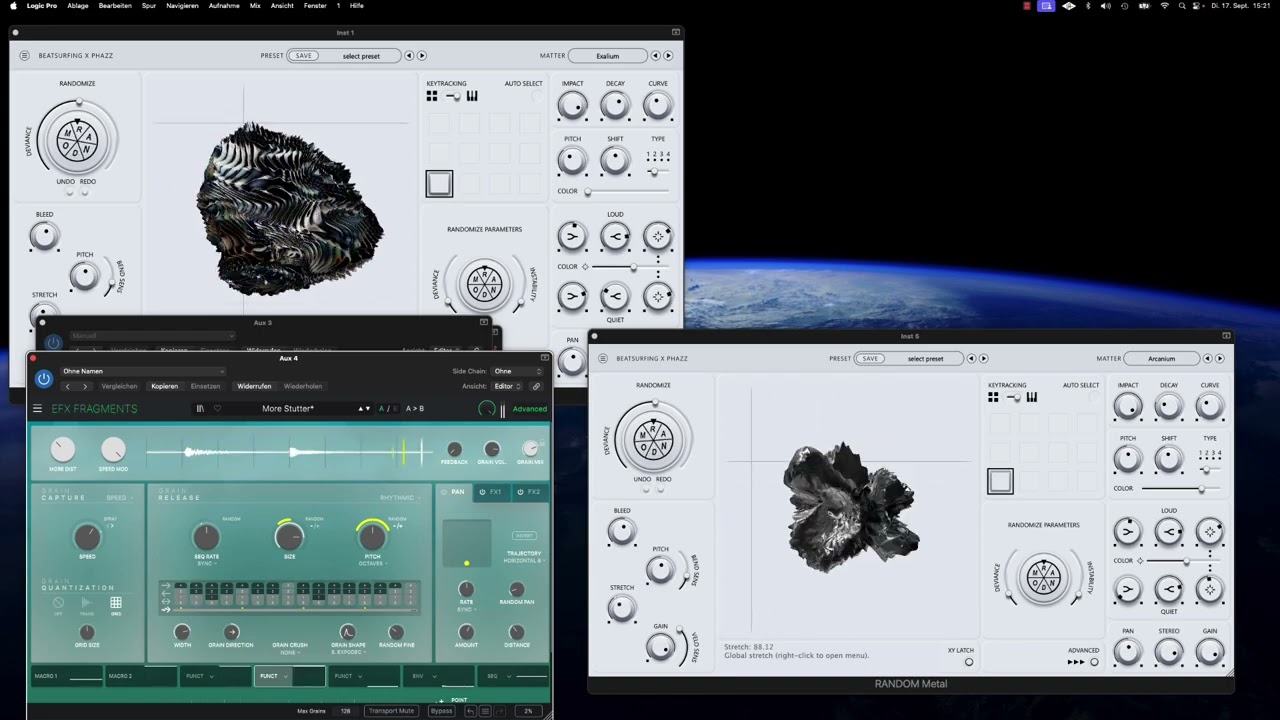This screenshot has width=1280, height=720.
Task: Click SAVE preset button in Inst 1
Action: tap(303, 56)
